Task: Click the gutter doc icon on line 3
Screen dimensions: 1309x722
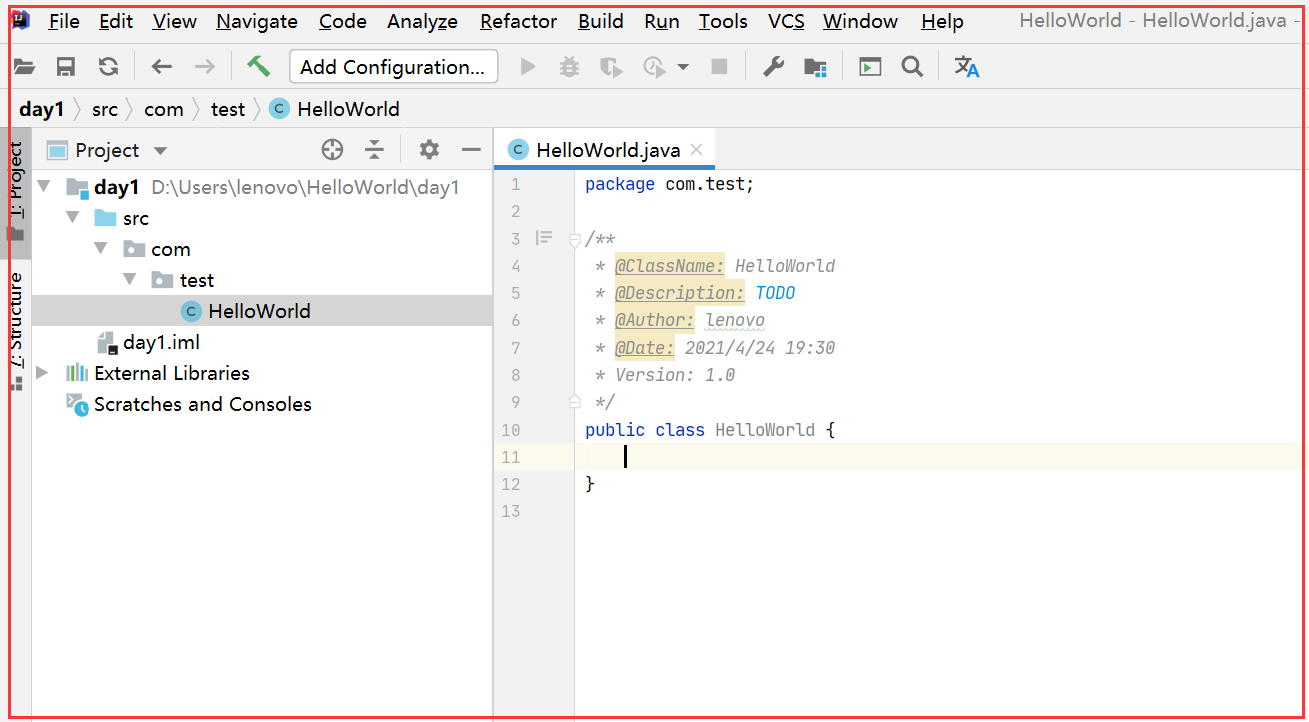Action: point(544,238)
